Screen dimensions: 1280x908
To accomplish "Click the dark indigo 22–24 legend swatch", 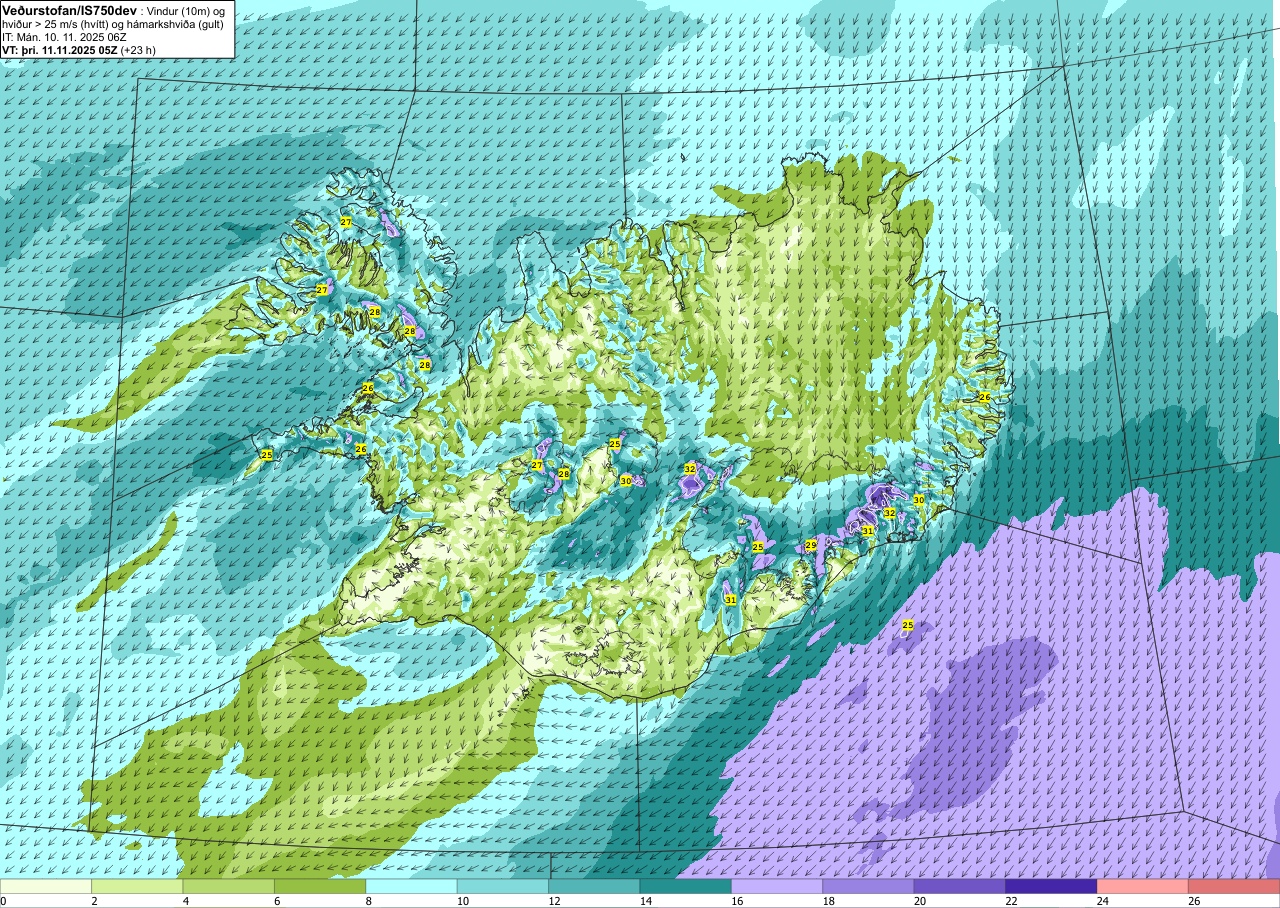I will pos(1051,886).
